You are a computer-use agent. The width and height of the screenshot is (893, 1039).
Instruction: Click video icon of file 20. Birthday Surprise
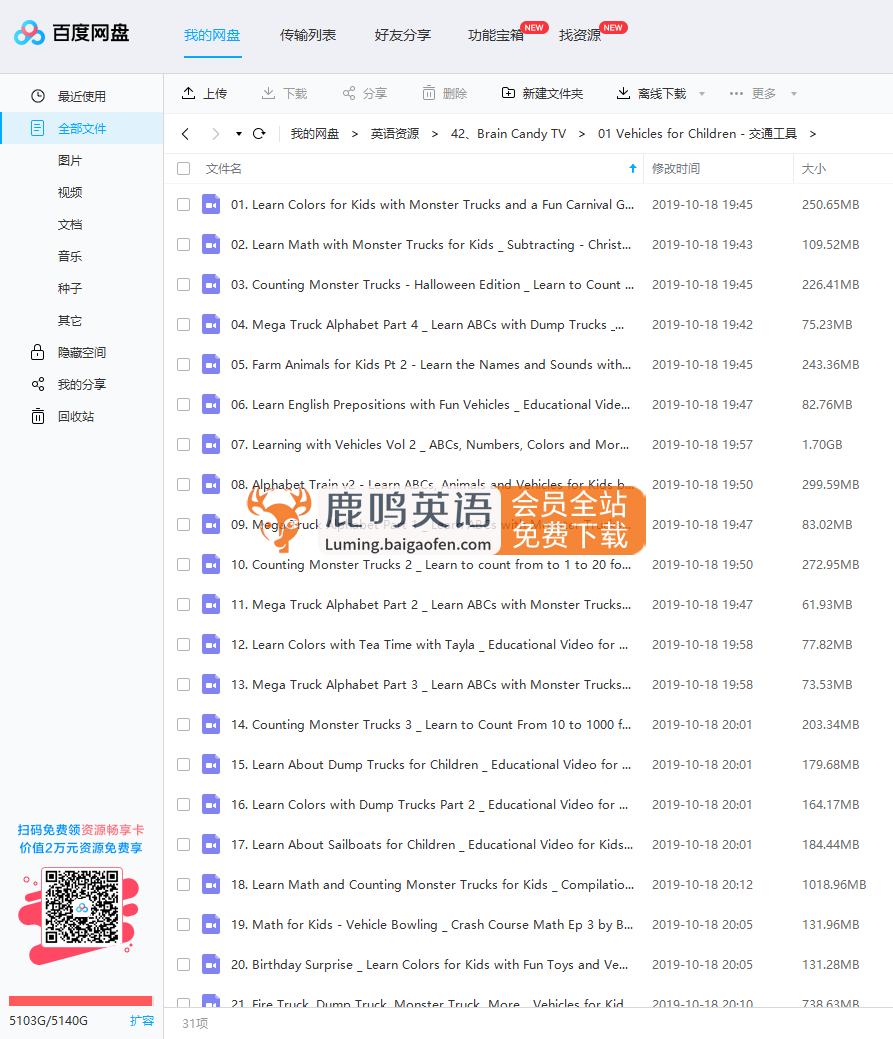[211, 964]
